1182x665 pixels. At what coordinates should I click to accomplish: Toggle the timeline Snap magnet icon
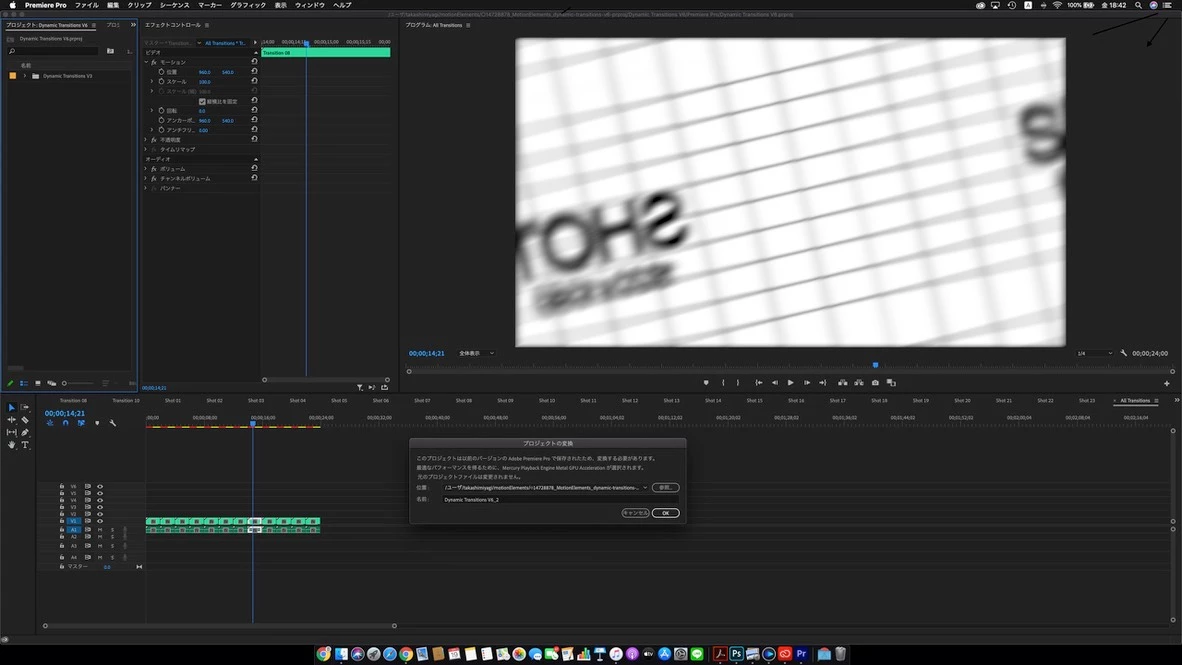(66, 423)
